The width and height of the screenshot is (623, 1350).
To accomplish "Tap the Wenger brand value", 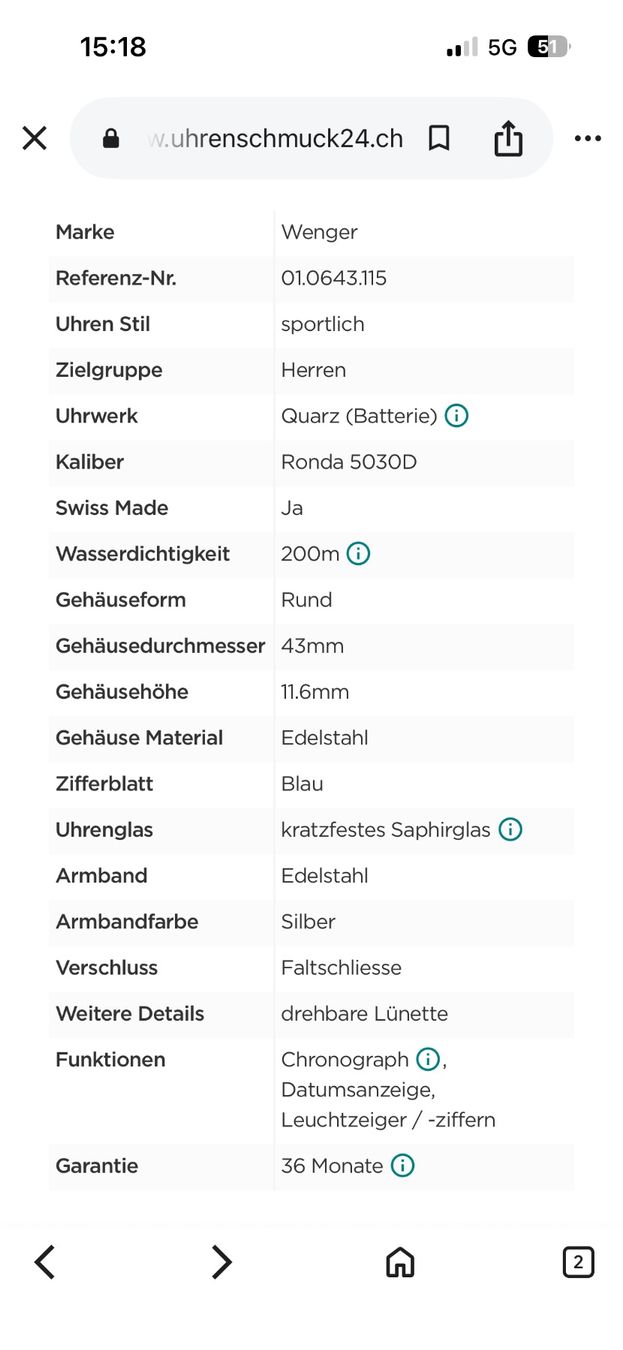I will tap(319, 233).
